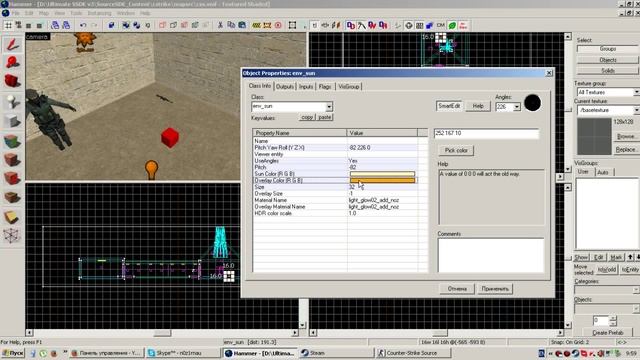
Task: Select the orange Overlay Color swatch
Action: (382, 180)
